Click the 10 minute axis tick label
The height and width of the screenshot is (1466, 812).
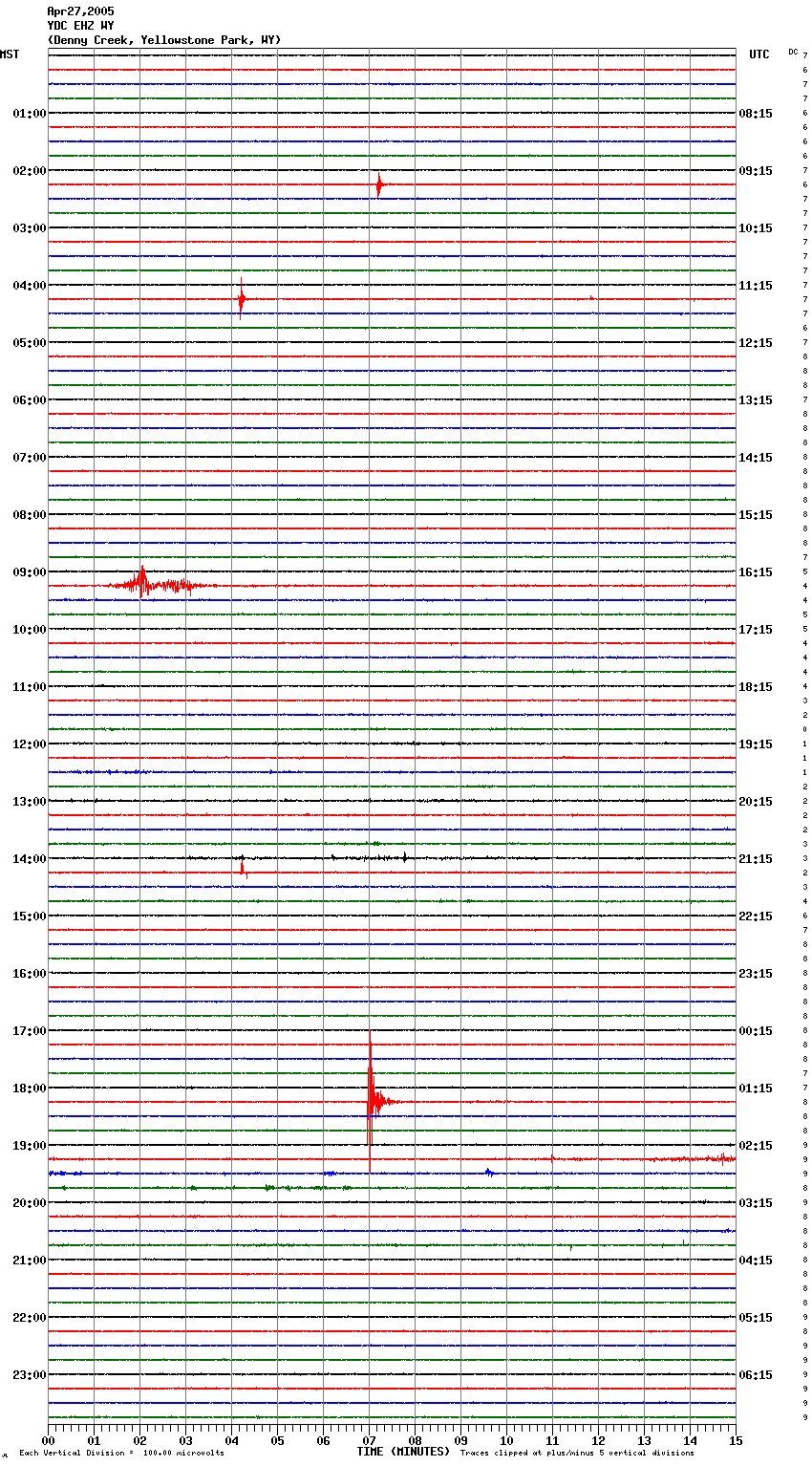506,1440
